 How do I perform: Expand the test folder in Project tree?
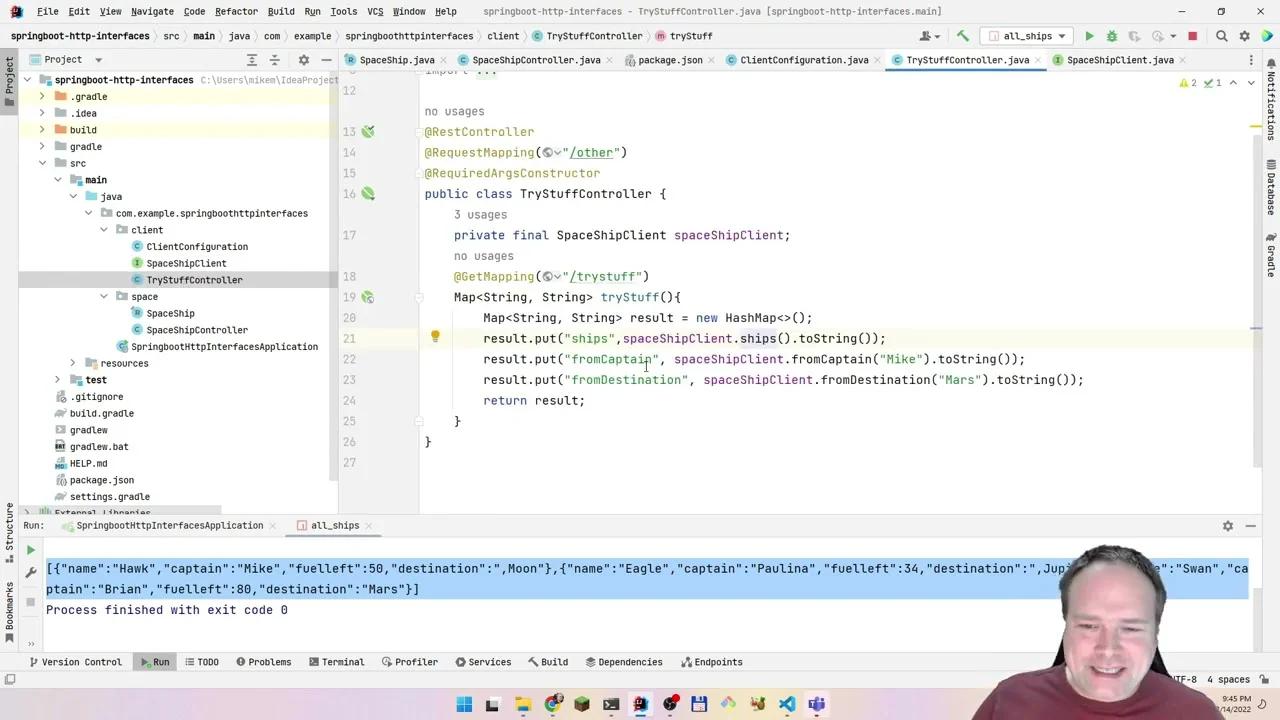57,379
